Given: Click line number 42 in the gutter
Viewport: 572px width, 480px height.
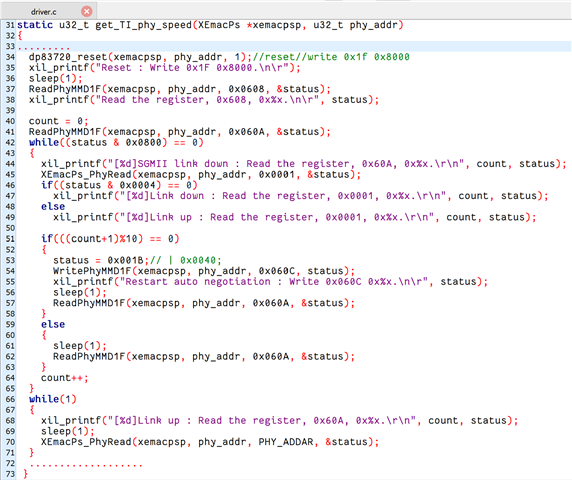Looking at the screenshot, I should click(10, 143).
